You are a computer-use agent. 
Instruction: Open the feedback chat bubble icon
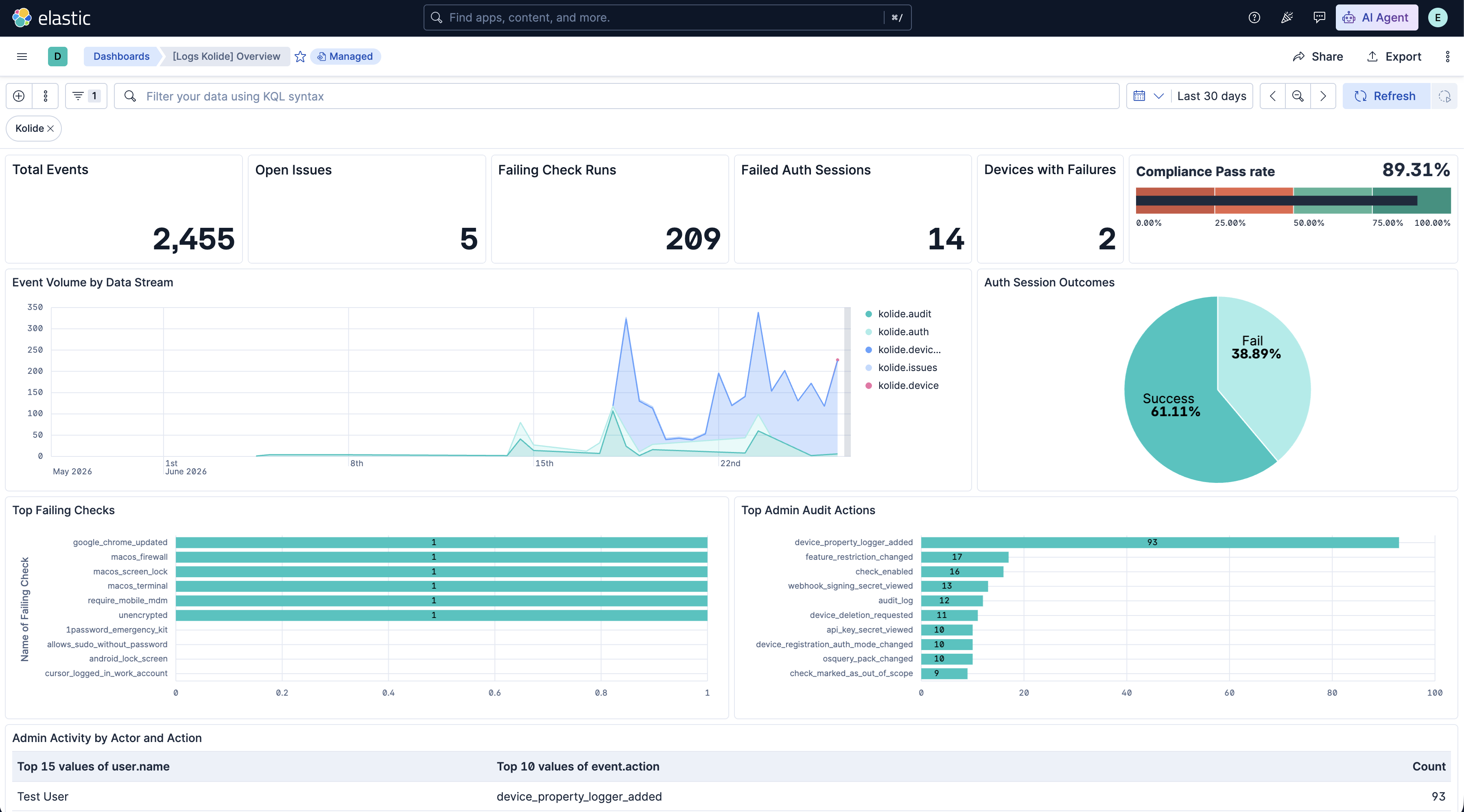[1319, 17]
